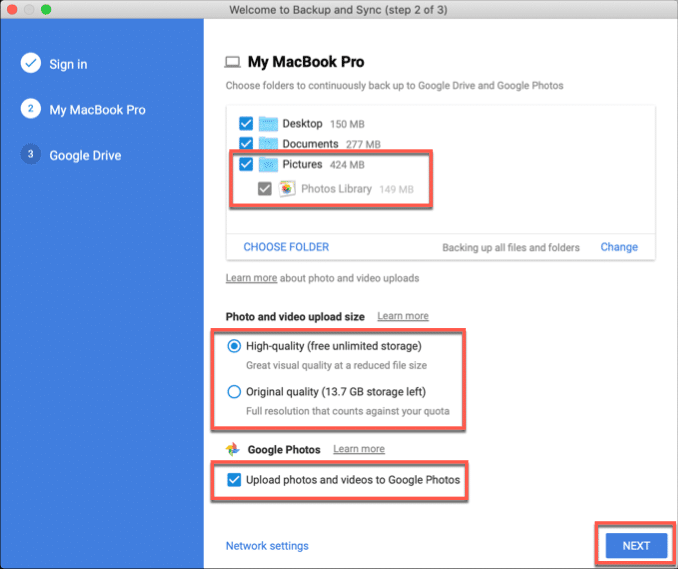Click the Sign in checkmark icon

(x=31, y=64)
